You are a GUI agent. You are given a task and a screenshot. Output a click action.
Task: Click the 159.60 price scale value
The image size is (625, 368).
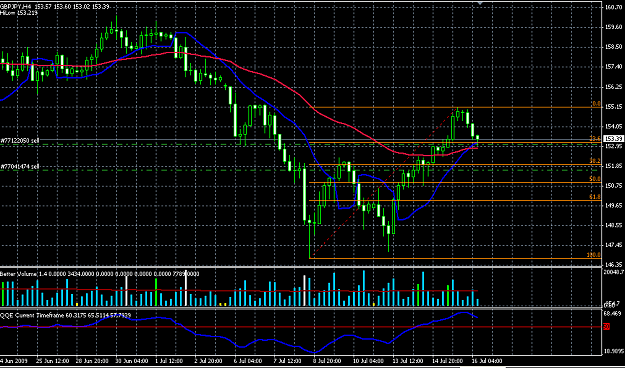(x=614, y=27)
